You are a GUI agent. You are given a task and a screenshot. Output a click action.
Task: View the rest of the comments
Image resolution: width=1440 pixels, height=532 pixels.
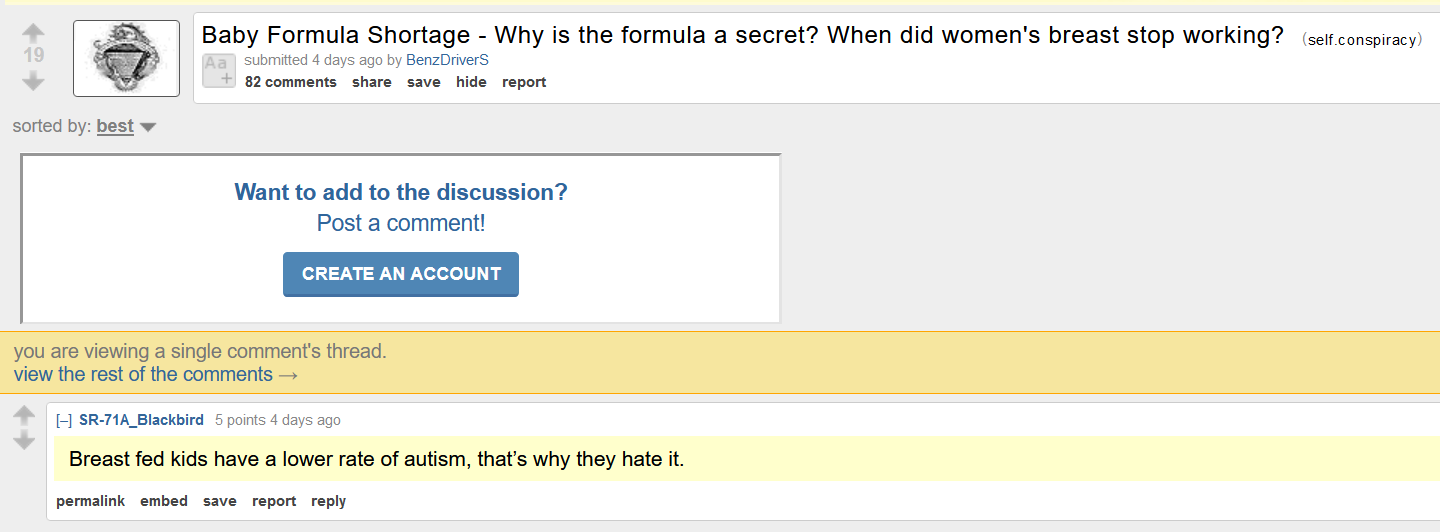click(156, 374)
